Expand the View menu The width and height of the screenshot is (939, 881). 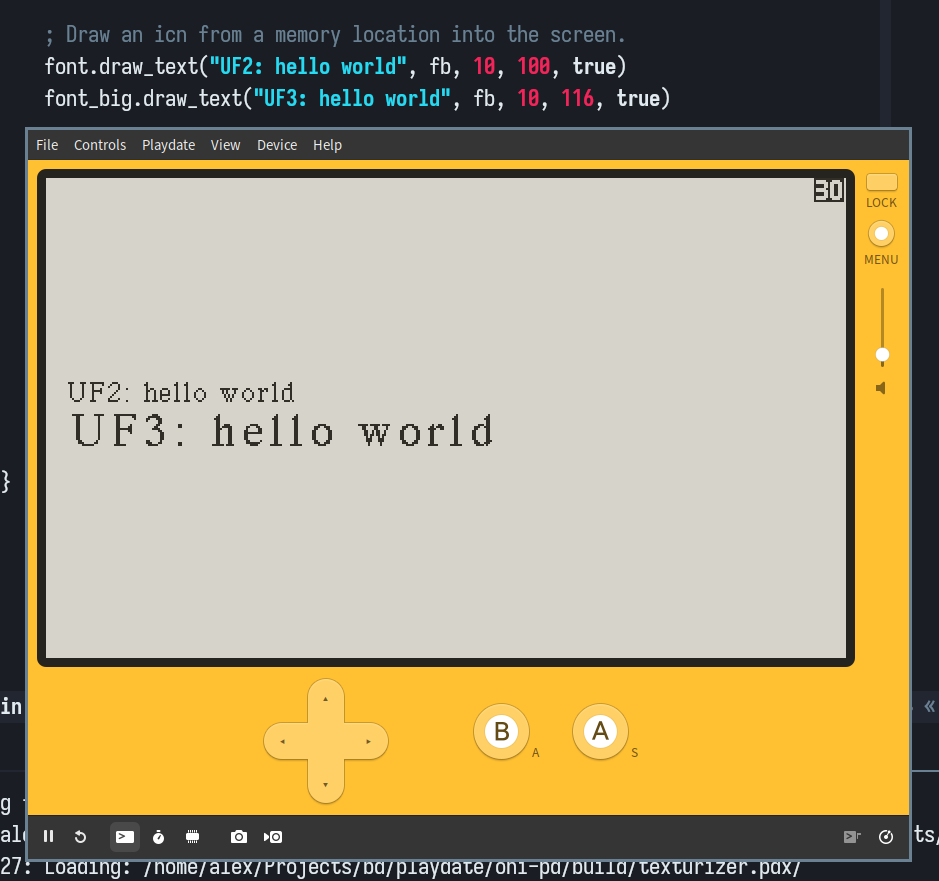pyautogui.click(x=225, y=145)
